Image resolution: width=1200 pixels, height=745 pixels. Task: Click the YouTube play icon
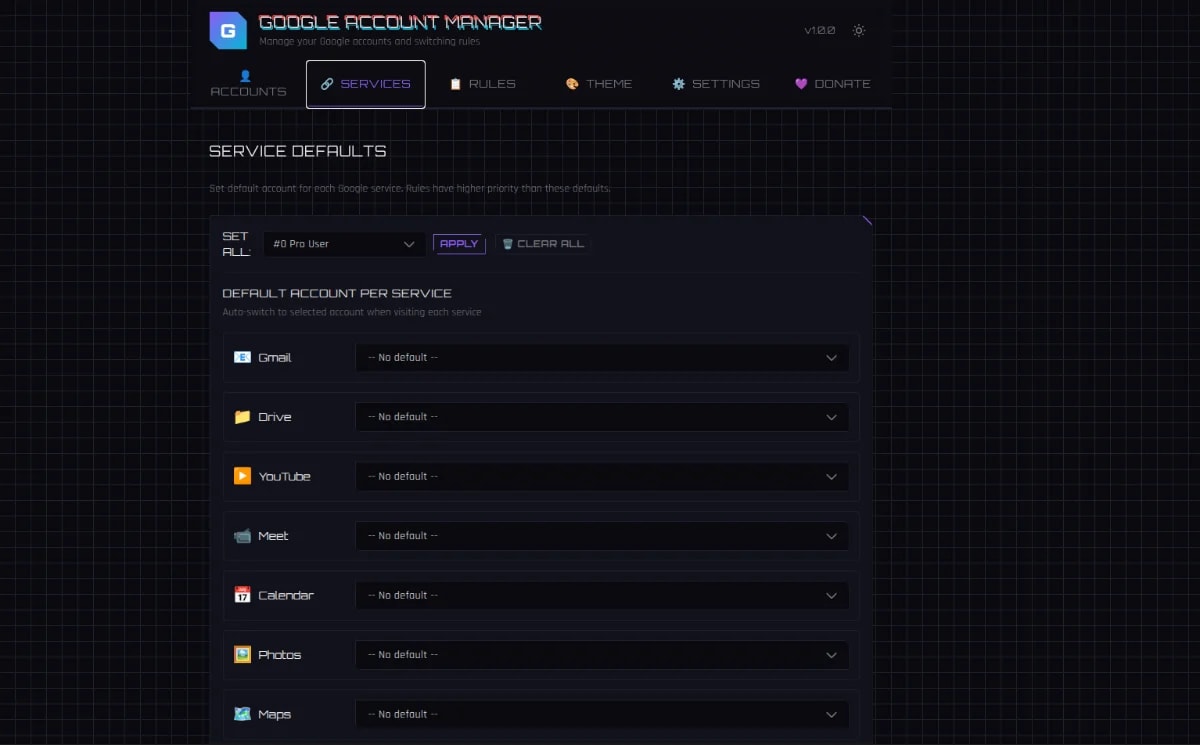(242, 476)
